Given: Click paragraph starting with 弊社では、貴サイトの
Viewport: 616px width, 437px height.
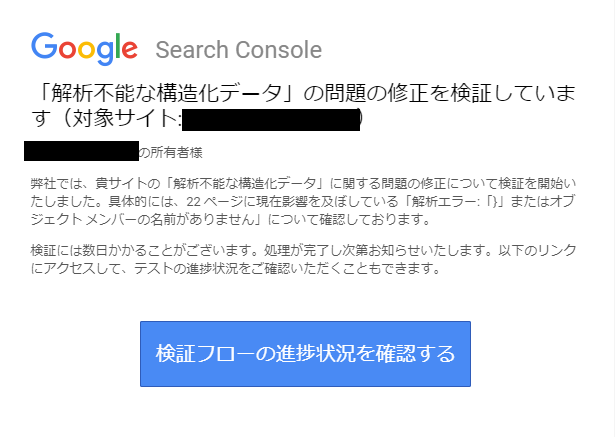Looking at the screenshot, I should point(303,201).
